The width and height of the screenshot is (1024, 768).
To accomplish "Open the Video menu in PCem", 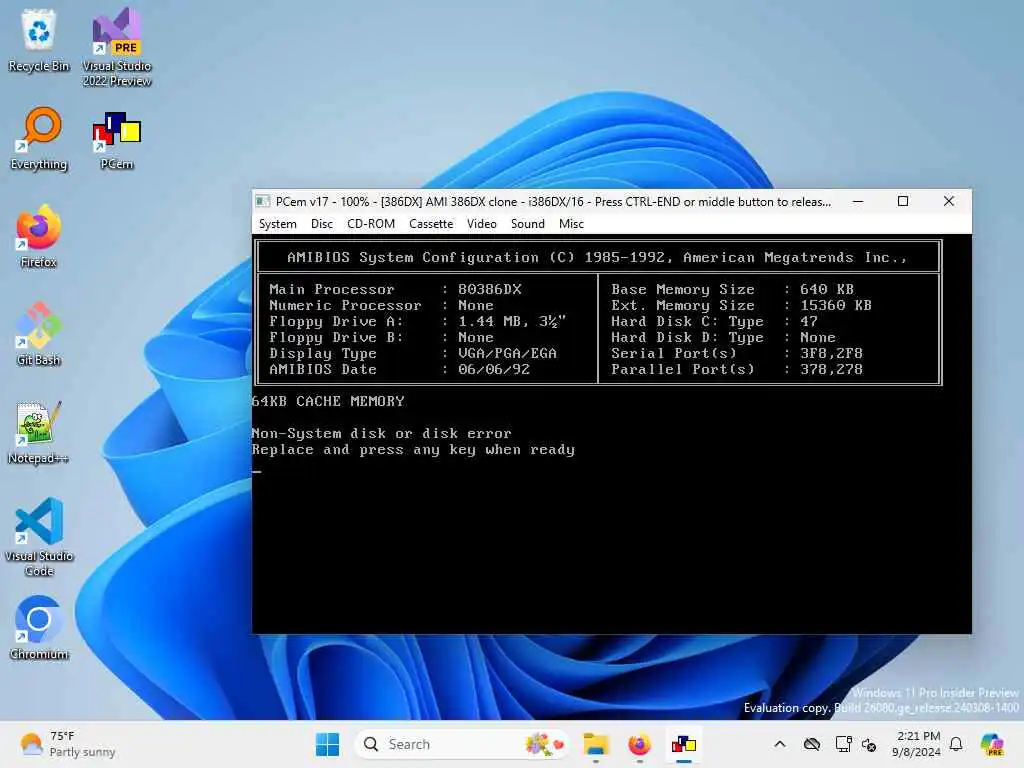I will click(x=482, y=224).
